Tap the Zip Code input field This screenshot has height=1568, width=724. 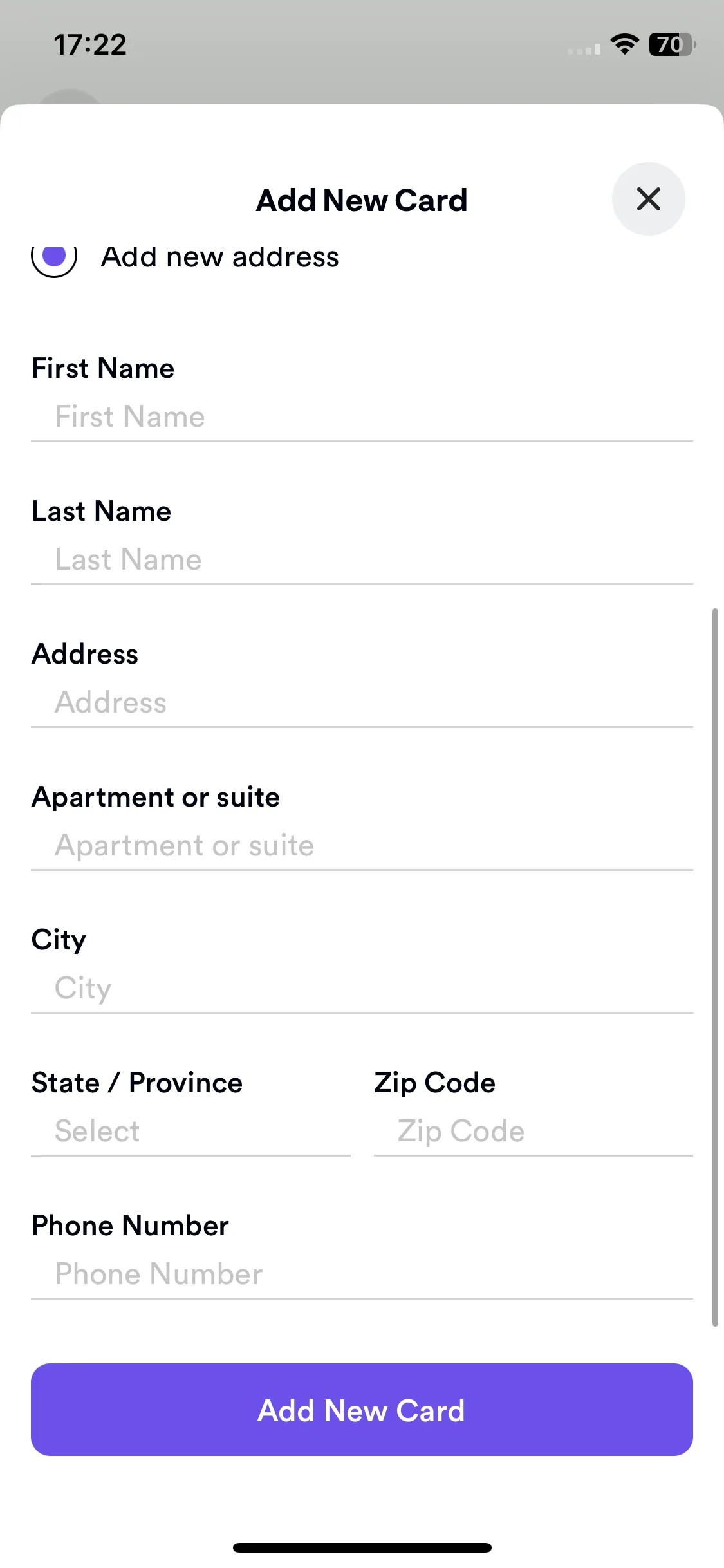tap(534, 1132)
